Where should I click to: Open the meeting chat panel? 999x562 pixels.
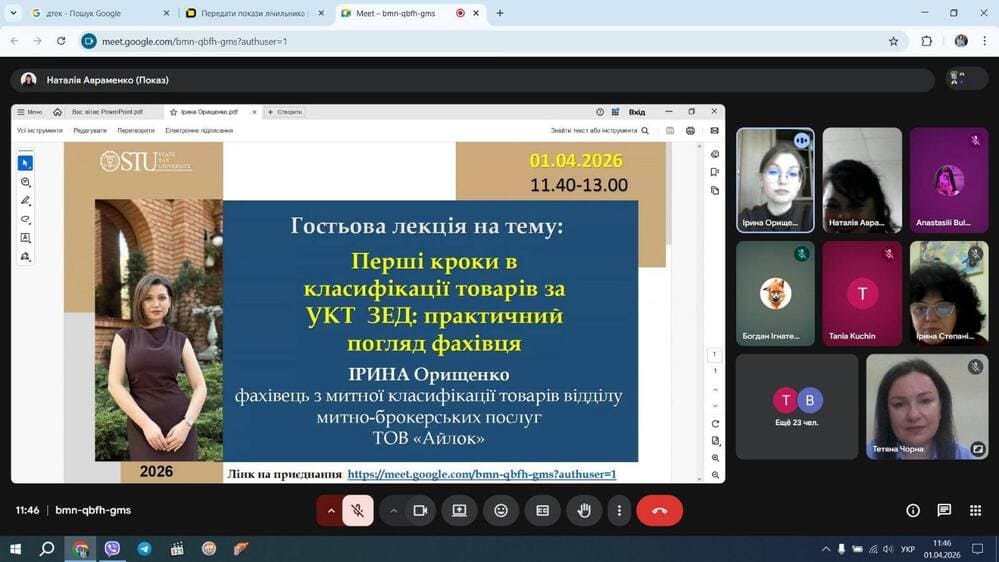[944, 510]
